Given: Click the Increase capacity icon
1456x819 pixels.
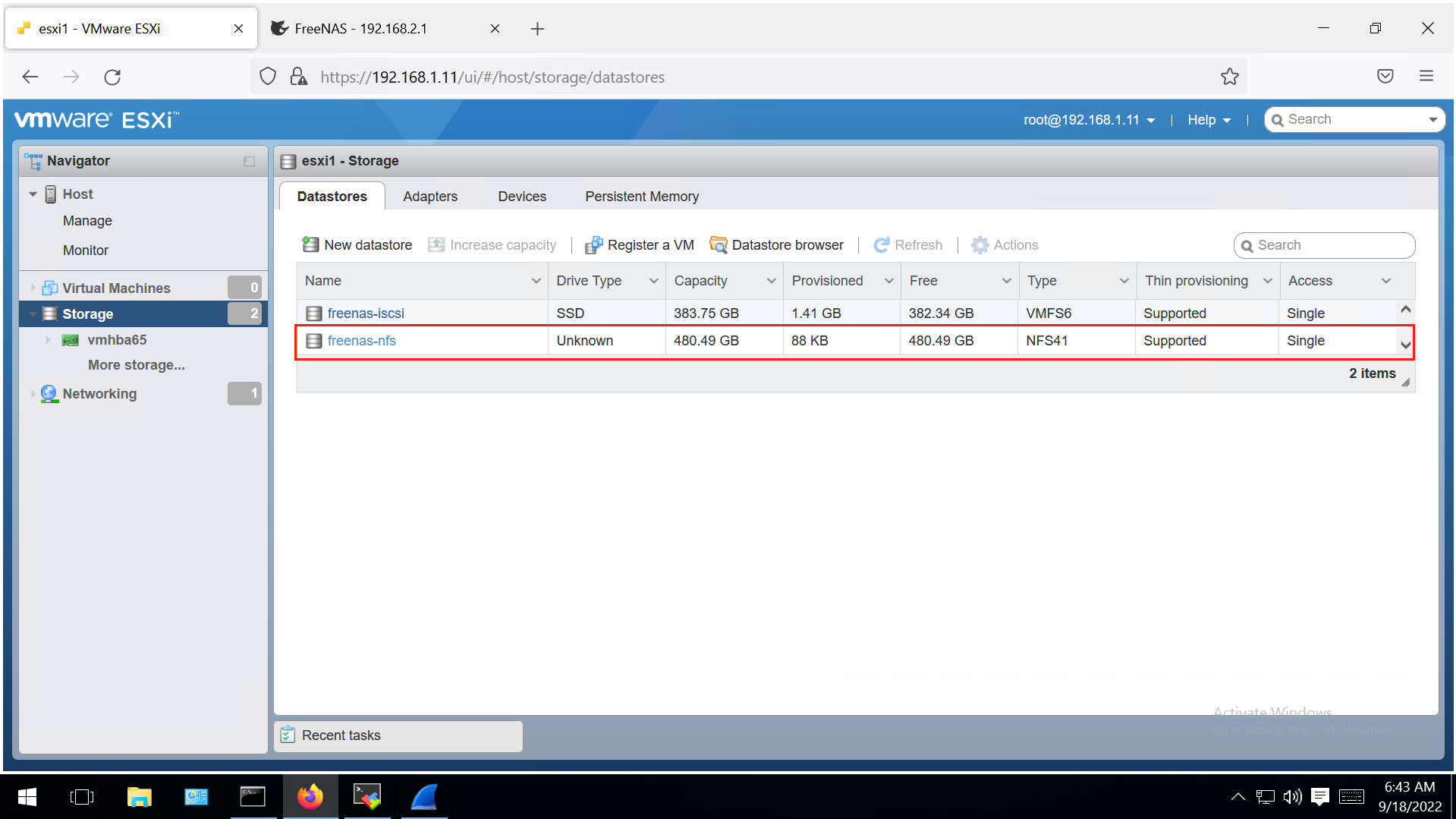Looking at the screenshot, I should (x=436, y=244).
